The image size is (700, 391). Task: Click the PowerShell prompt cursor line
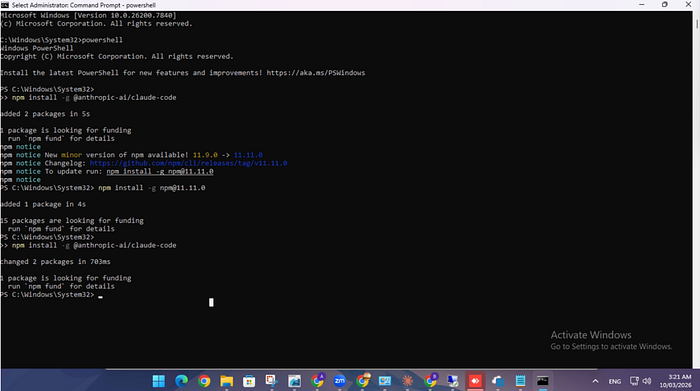tap(51, 295)
